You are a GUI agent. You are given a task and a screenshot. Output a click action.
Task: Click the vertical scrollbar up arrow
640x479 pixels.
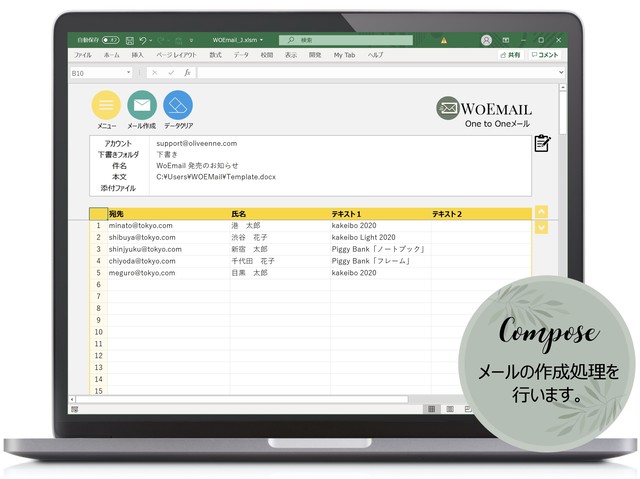click(563, 87)
